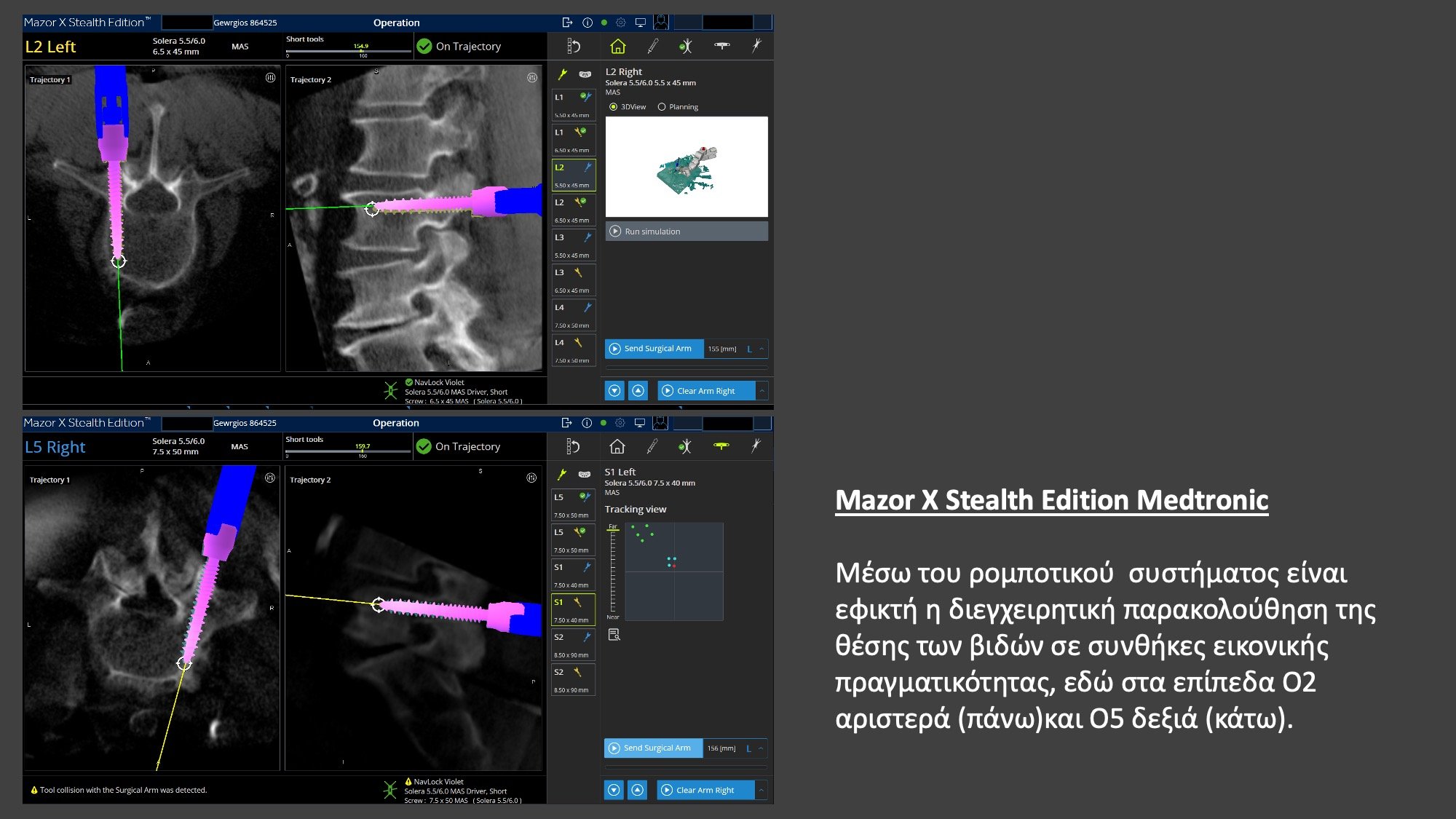
Task: Click the surgeon profile icon in top title bar
Action: tap(661, 22)
